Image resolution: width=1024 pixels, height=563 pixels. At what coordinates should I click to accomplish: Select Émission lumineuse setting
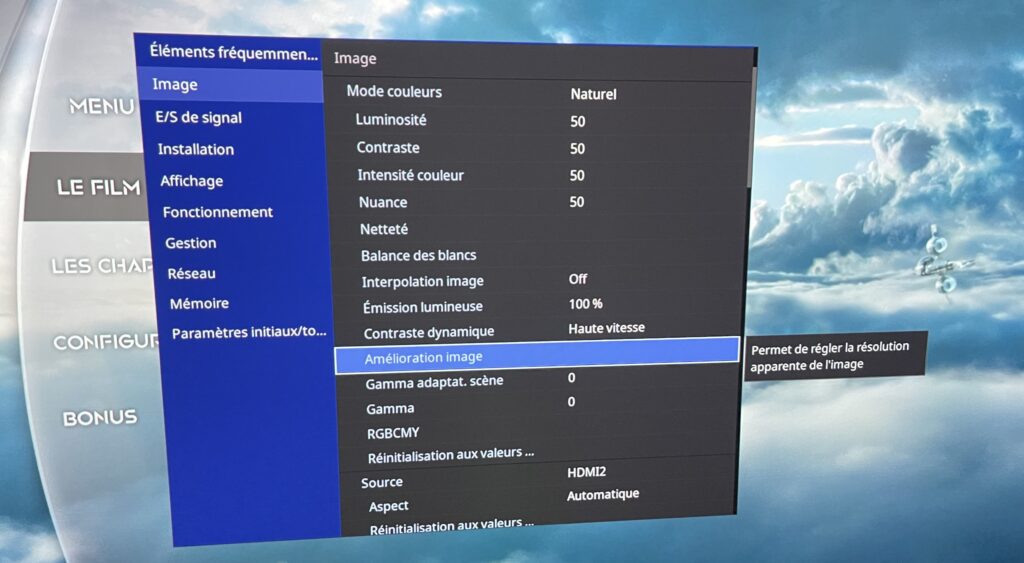(x=423, y=307)
